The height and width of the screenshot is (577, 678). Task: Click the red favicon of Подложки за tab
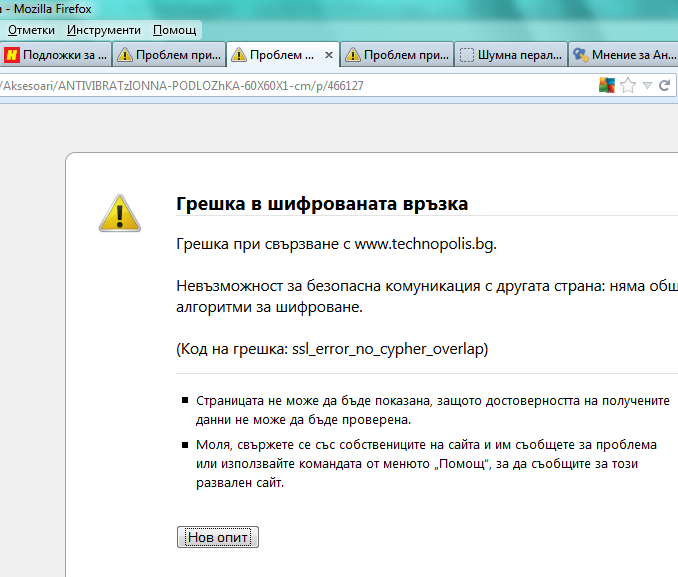click(x=12, y=55)
